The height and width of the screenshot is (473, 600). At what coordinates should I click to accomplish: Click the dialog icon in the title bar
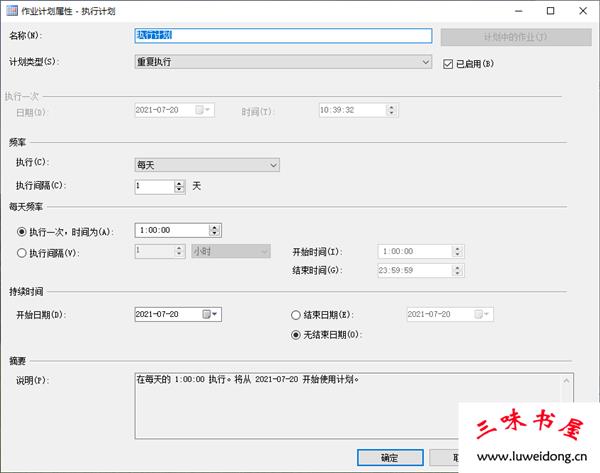(11, 11)
